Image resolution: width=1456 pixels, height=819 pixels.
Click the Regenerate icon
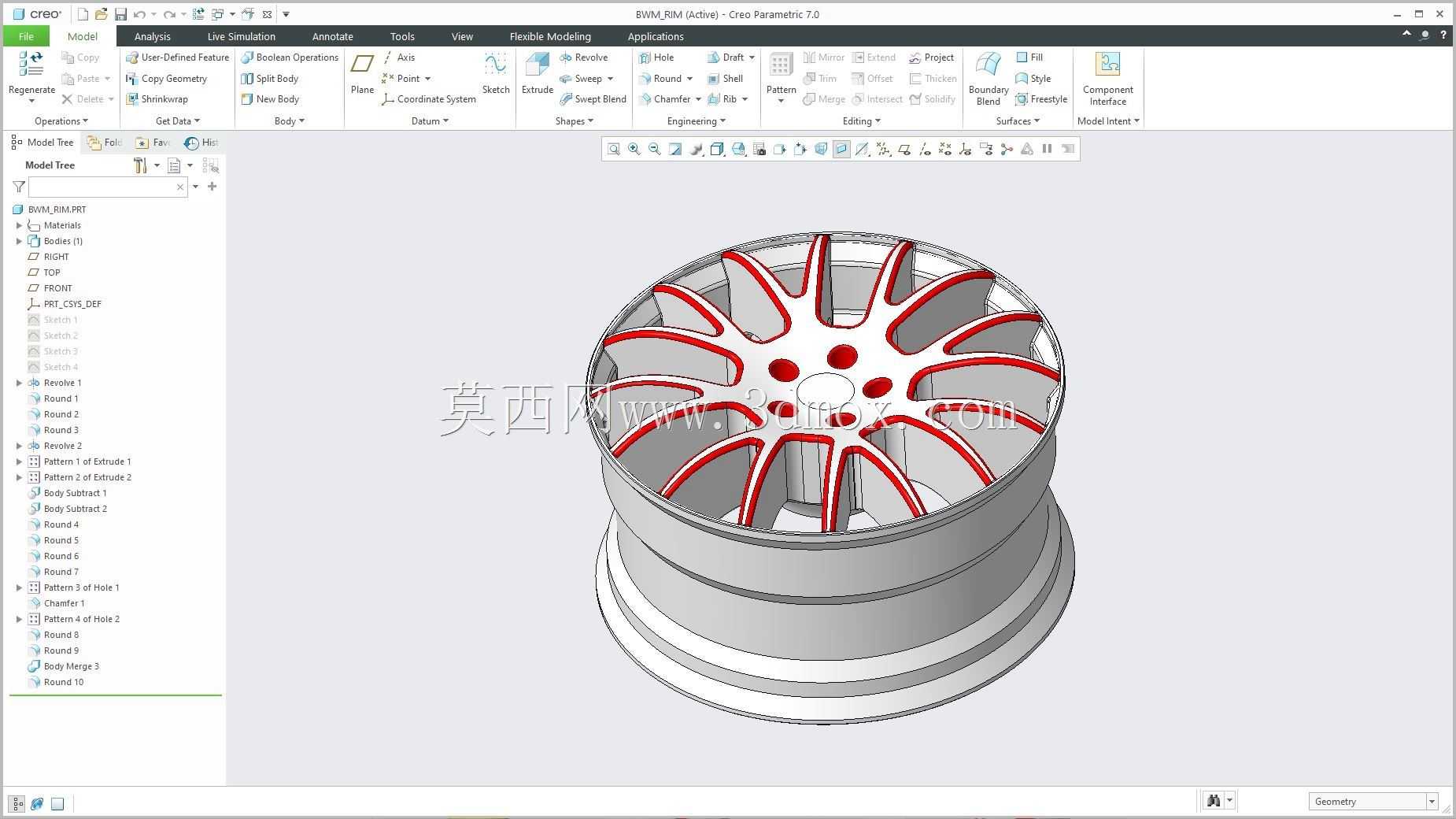31,65
